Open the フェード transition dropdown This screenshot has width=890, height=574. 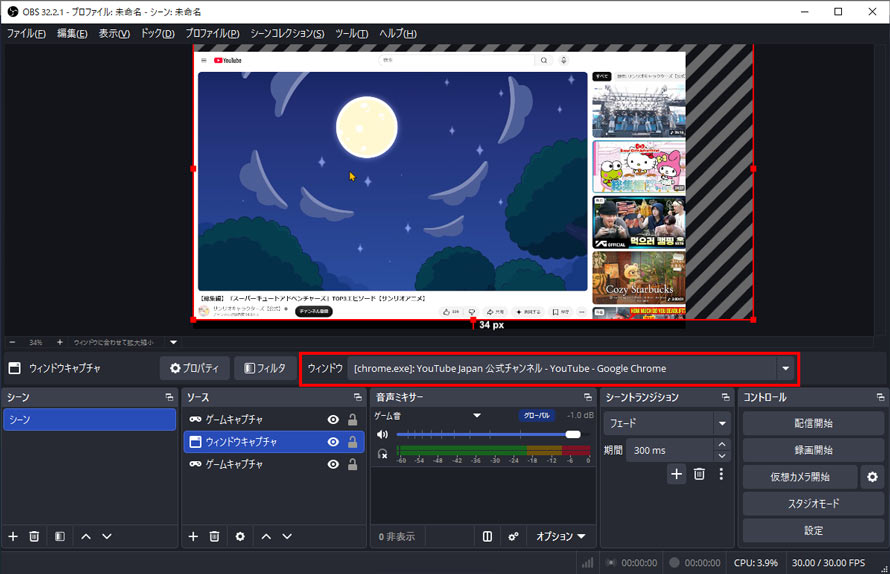pos(722,424)
